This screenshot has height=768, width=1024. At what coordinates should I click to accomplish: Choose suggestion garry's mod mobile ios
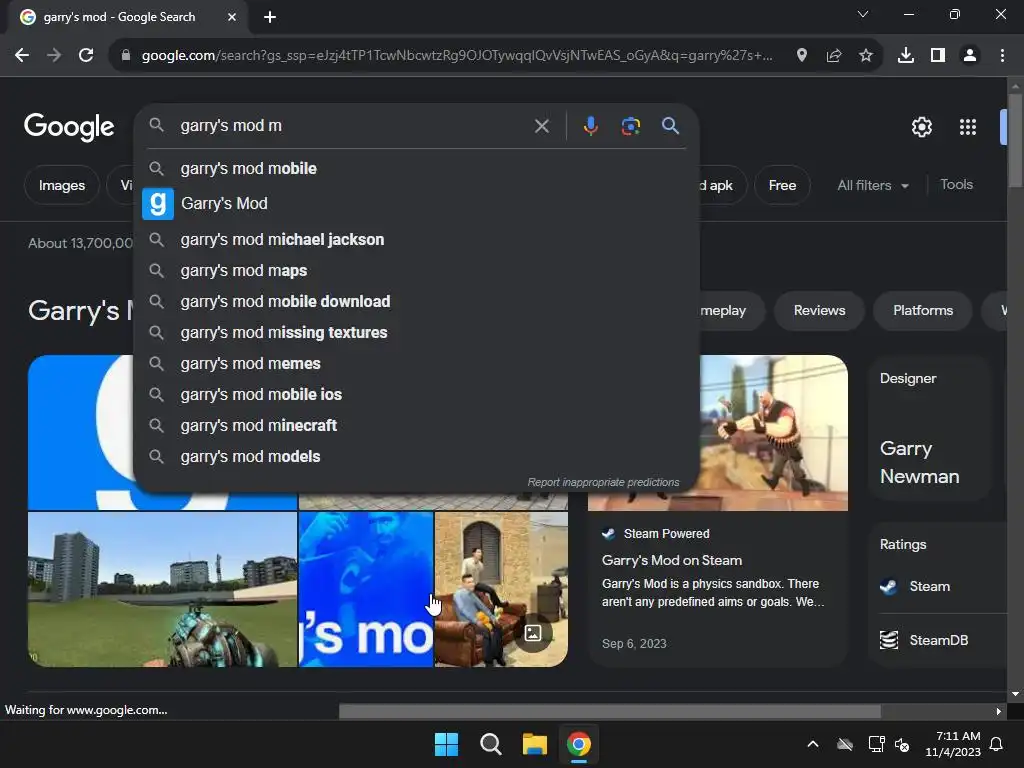[416, 394]
